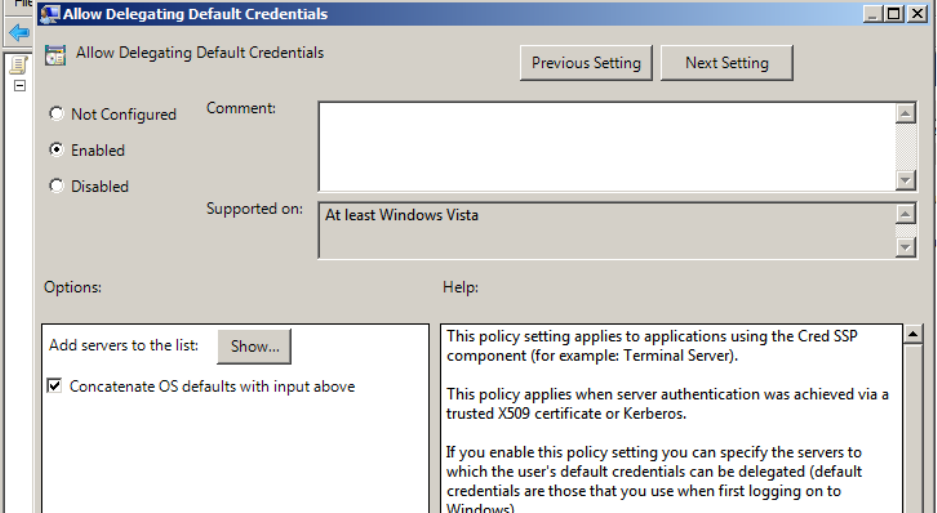Open the server list with Show...
Viewport: 937px width, 513px height.
point(254,346)
